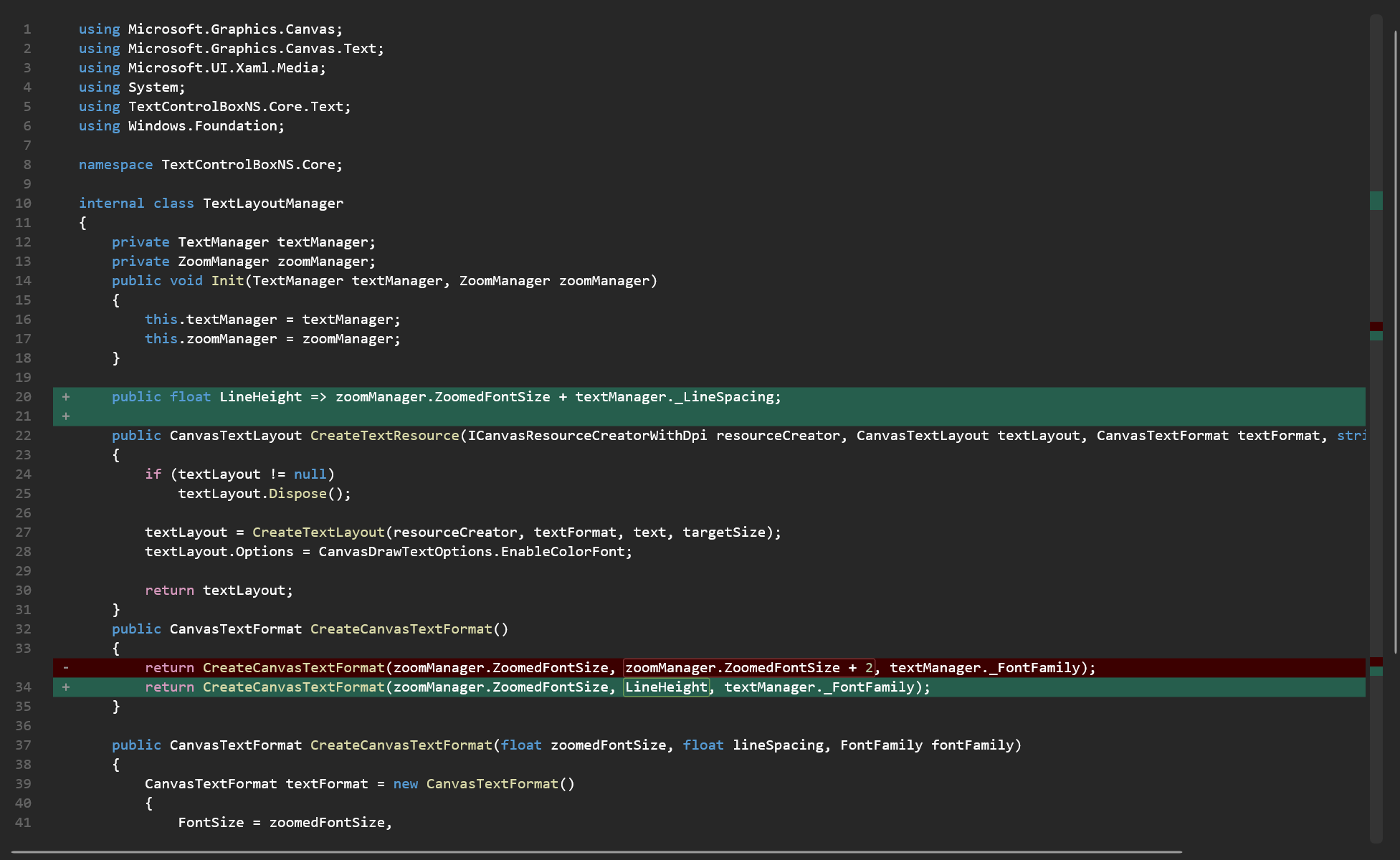Click line number 22 in the gutter
The image size is (1400, 860).
pos(23,436)
